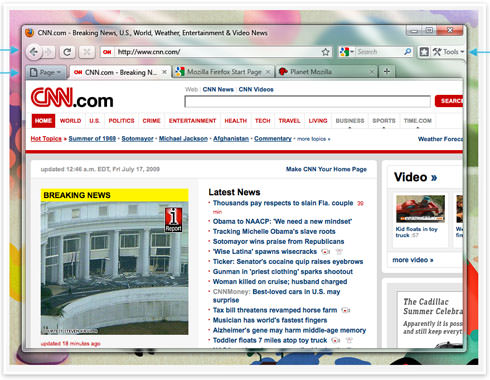This screenshot has height=380, width=490.
Task: Click video icon beside Toddler floats headline
Action: tap(336, 340)
